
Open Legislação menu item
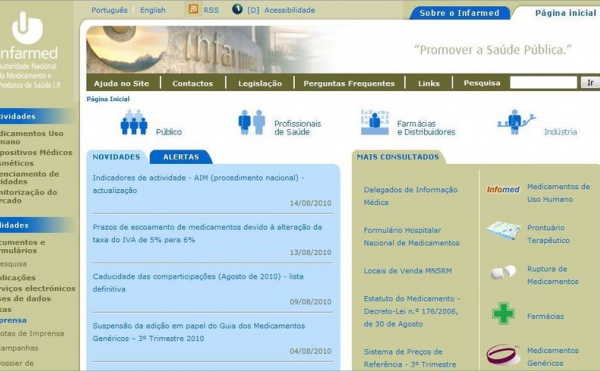[x=260, y=83]
